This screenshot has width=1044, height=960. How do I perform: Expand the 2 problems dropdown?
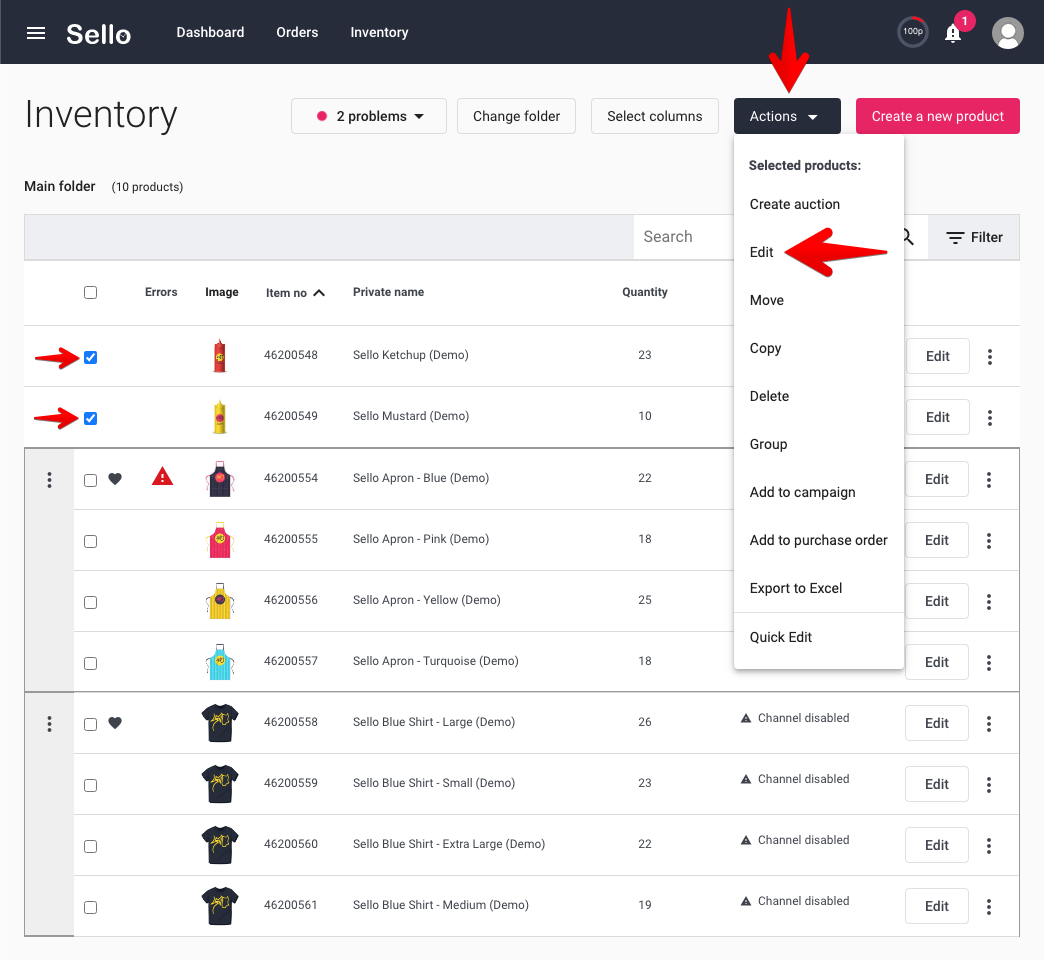(369, 116)
